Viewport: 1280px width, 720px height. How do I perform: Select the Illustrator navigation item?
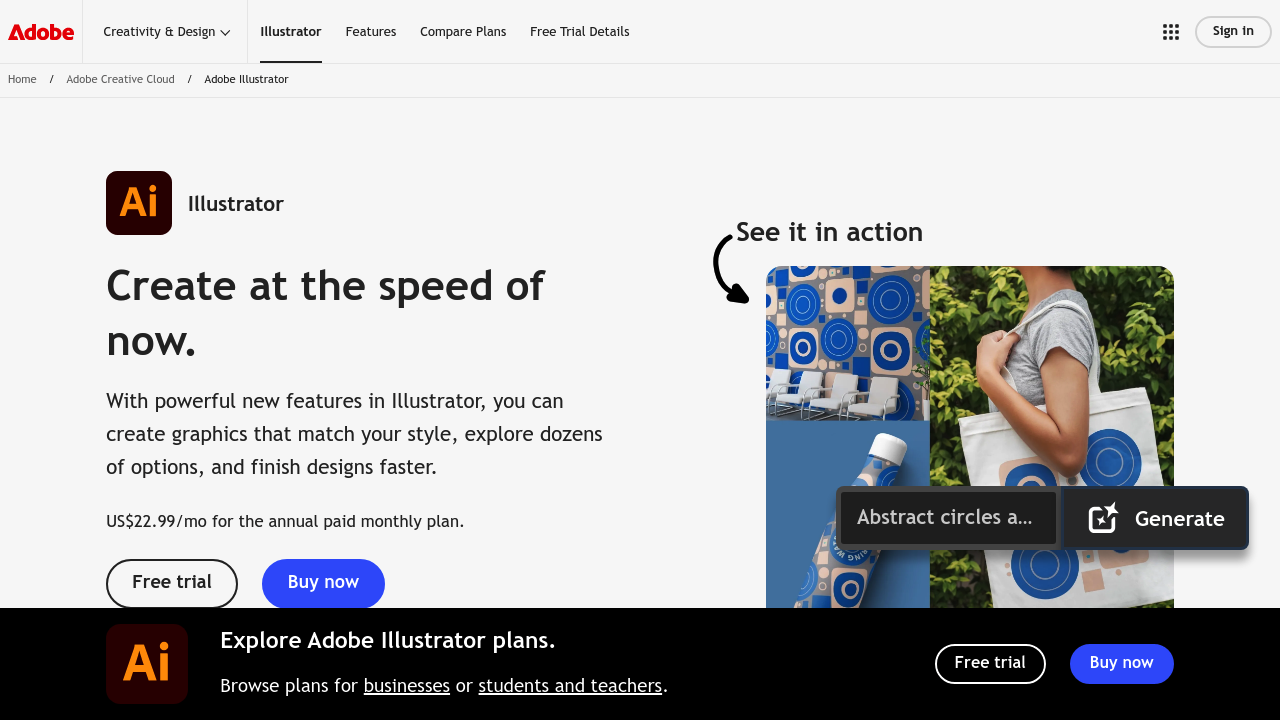coord(291,31)
